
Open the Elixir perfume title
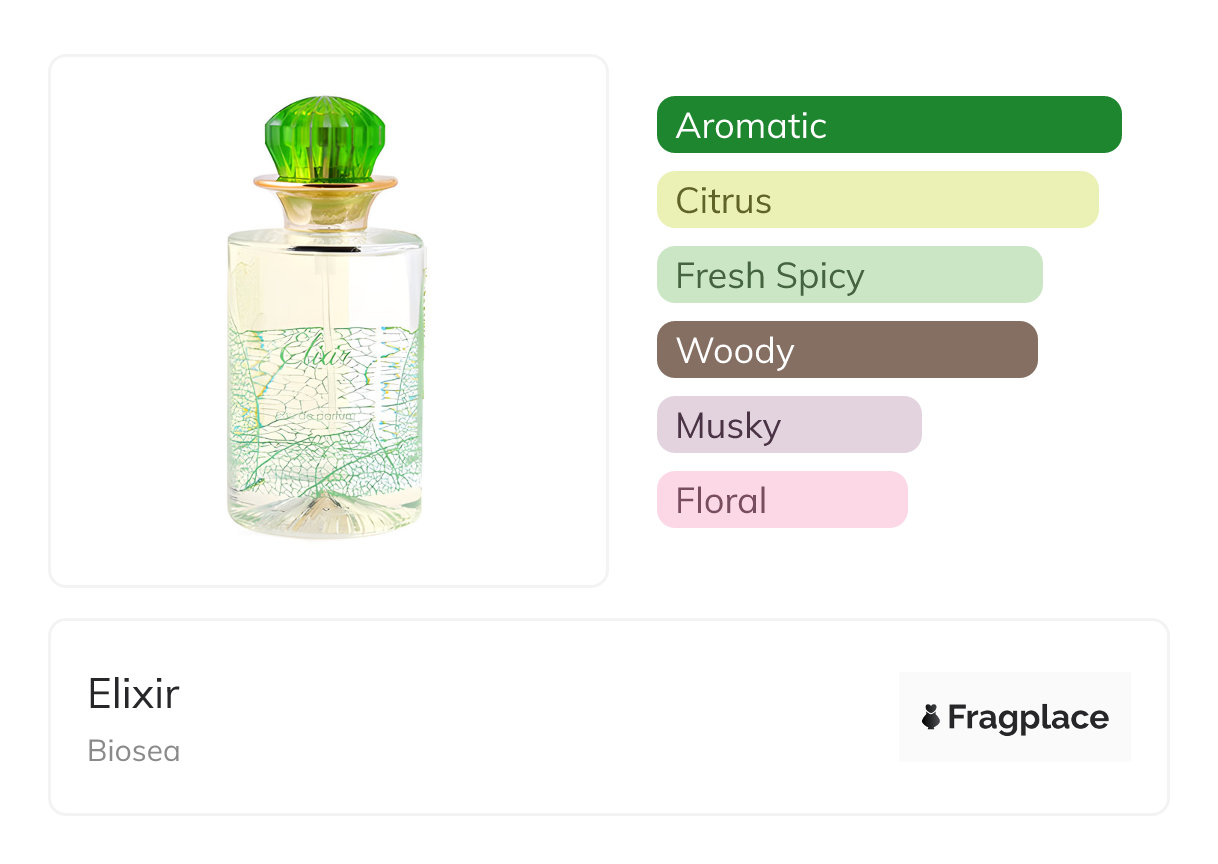133,693
